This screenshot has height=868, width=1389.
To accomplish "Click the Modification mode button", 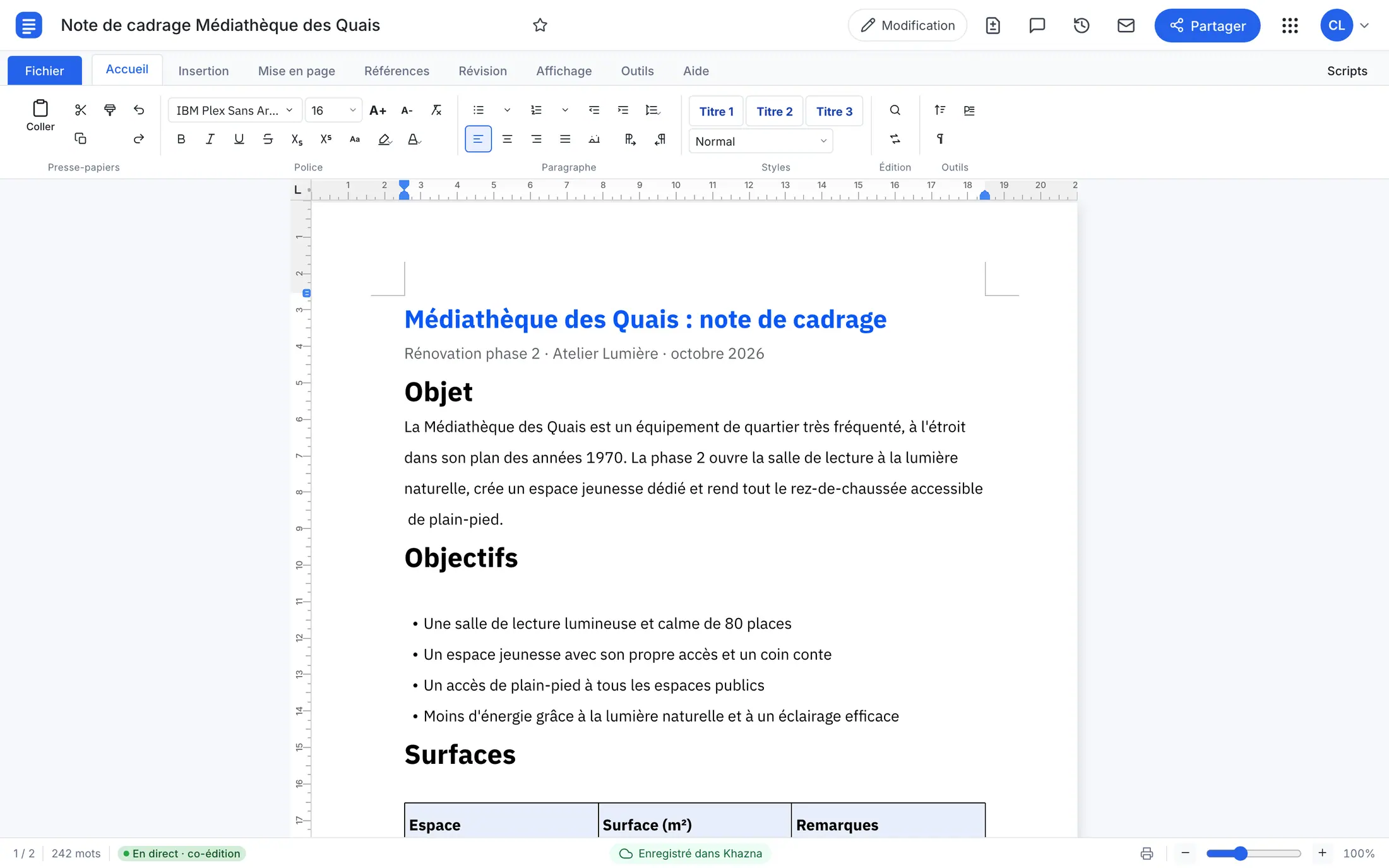I will pyautogui.click(x=907, y=25).
